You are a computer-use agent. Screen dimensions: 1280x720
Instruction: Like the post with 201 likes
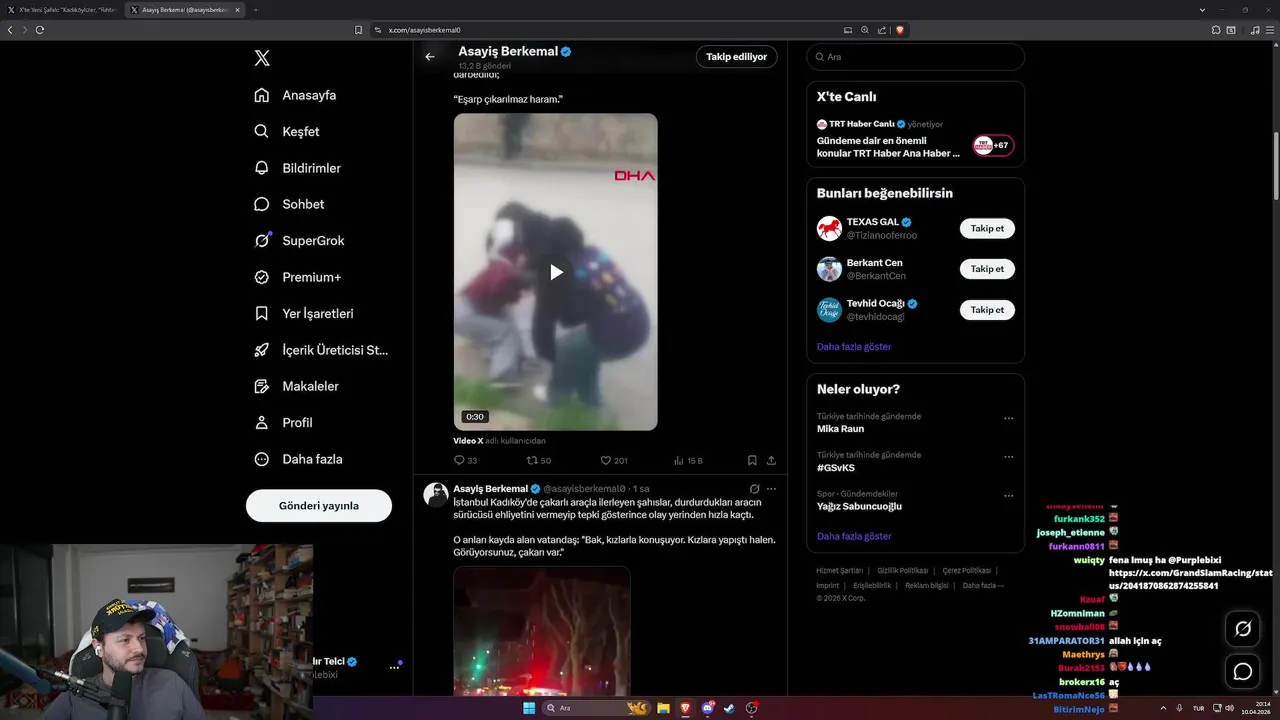tap(605, 461)
